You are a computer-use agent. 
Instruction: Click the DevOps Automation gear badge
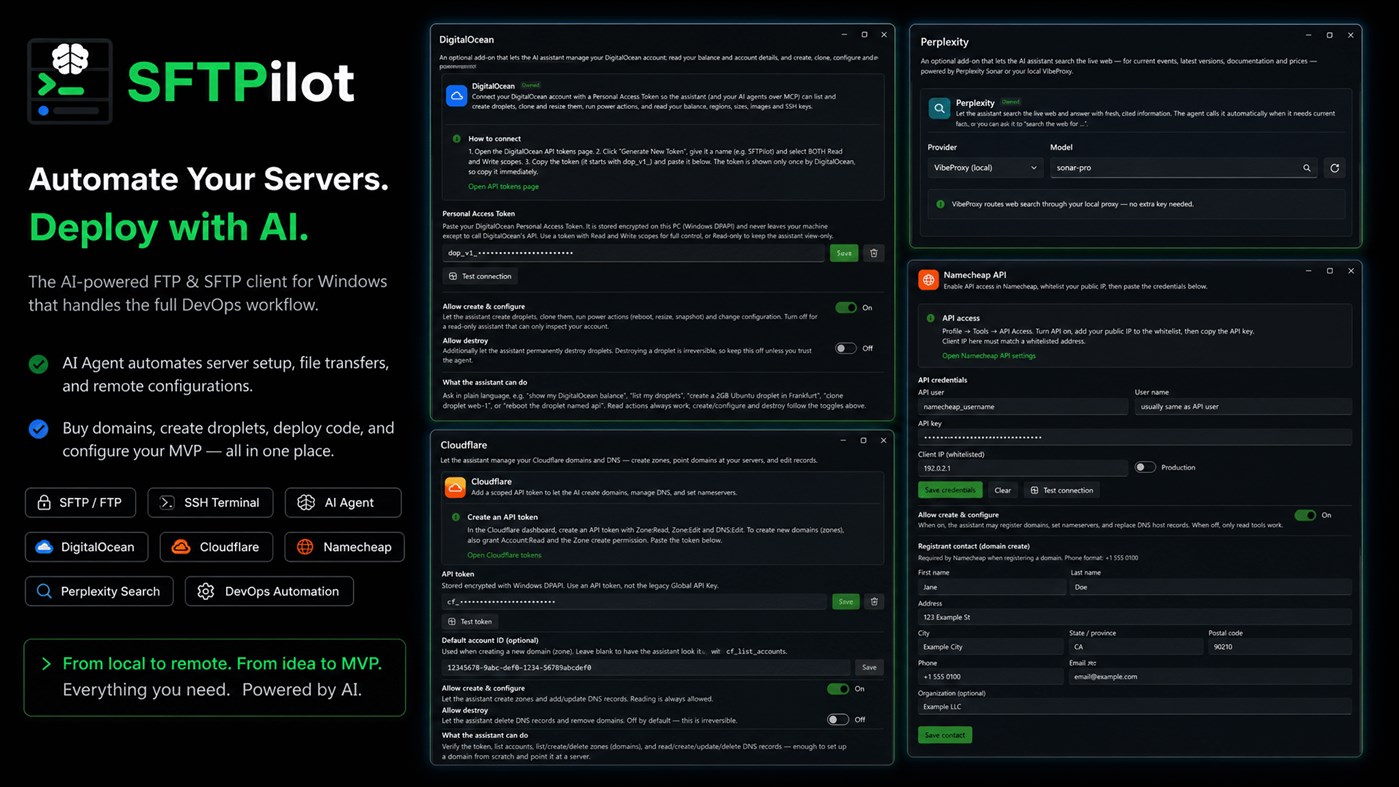click(x=269, y=591)
